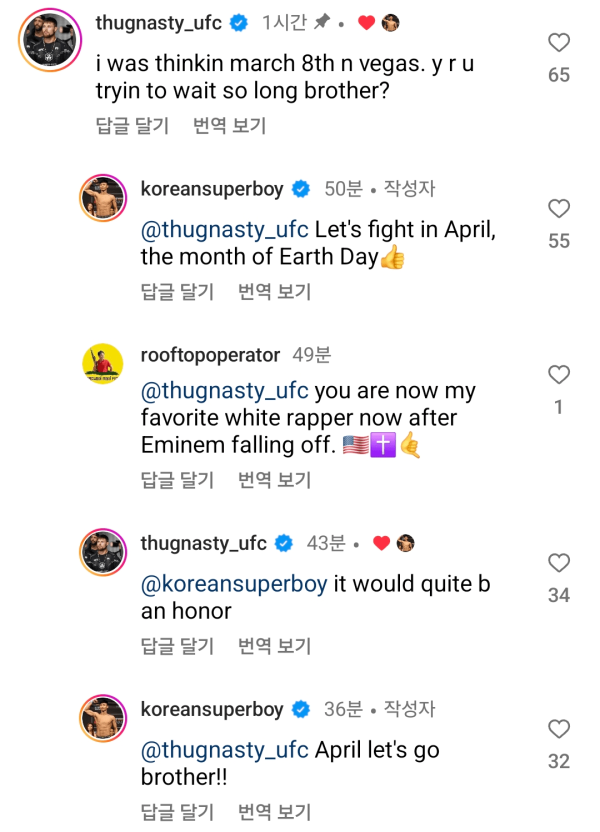Open koreansuperboy username at 36분

tap(212, 709)
